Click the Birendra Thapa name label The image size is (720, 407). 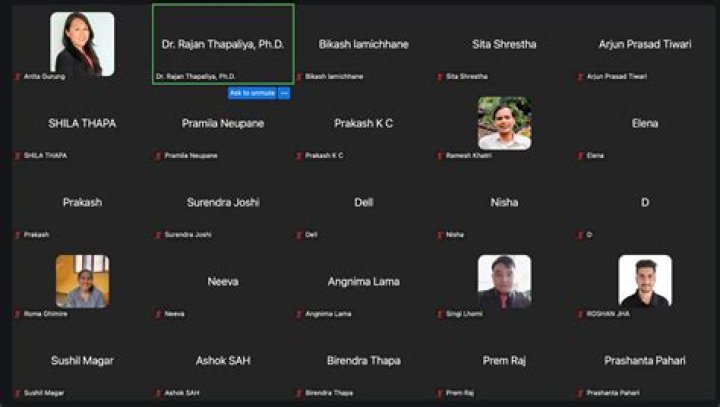[x=329, y=393]
